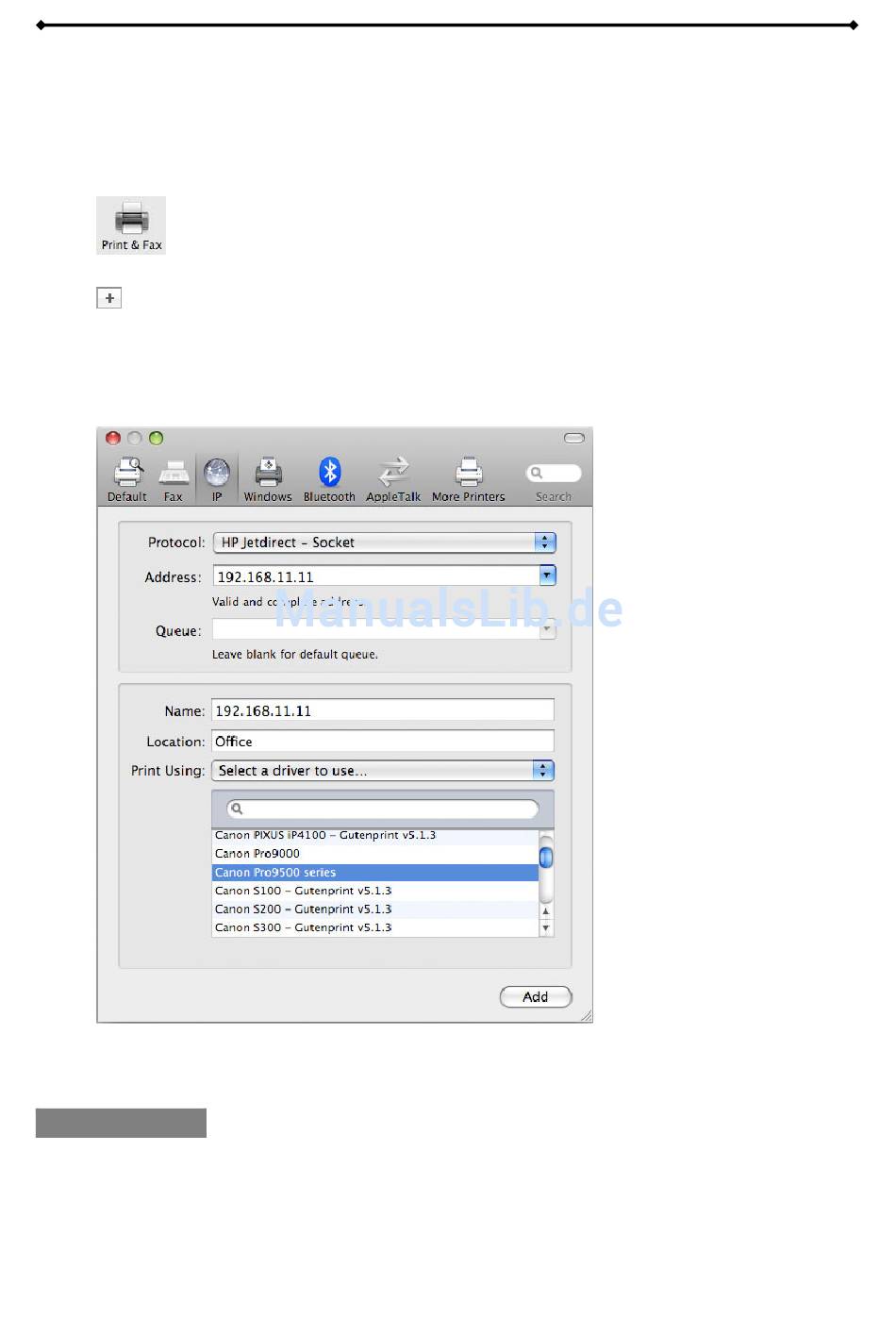Select Canon PIXUS iP4100 - Gutenprint driver
The image size is (896, 1318).
click(375, 835)
